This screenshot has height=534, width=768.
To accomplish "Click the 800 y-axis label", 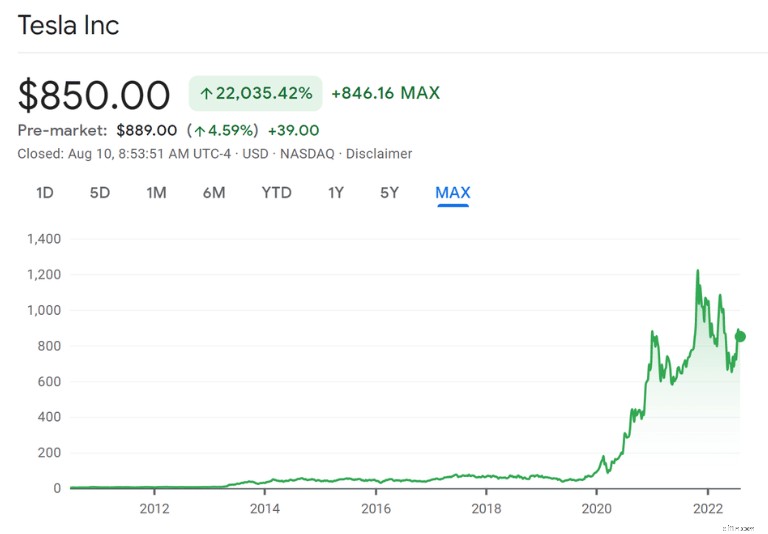I will point(49,346).
